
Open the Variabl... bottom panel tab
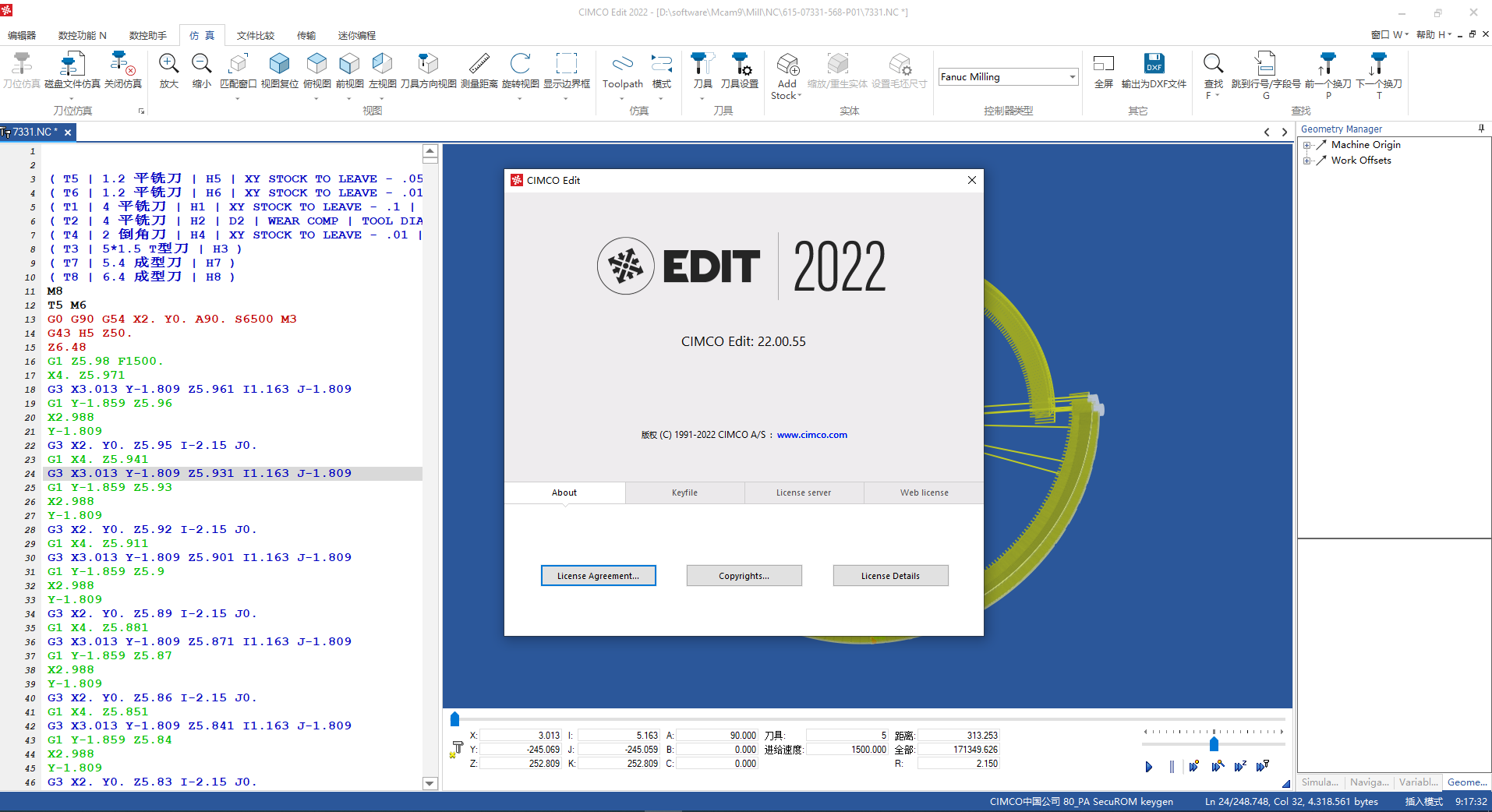(x=1418, y=782)
